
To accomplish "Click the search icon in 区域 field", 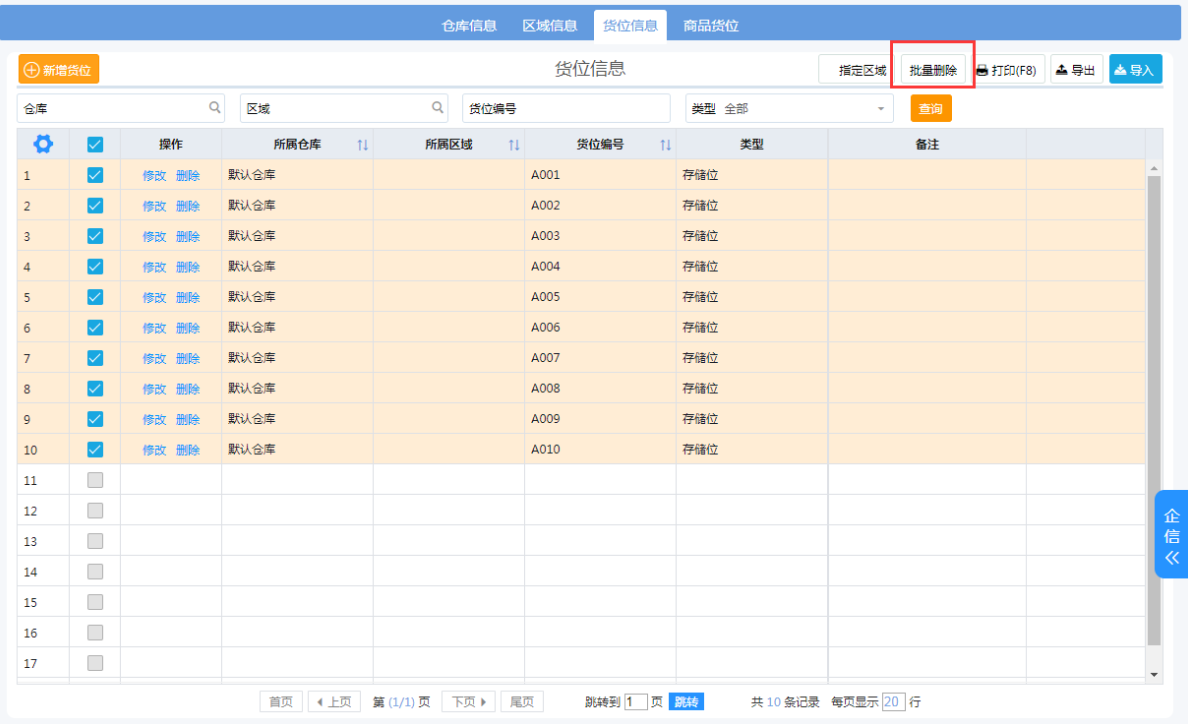I will [x=437, y=108].
